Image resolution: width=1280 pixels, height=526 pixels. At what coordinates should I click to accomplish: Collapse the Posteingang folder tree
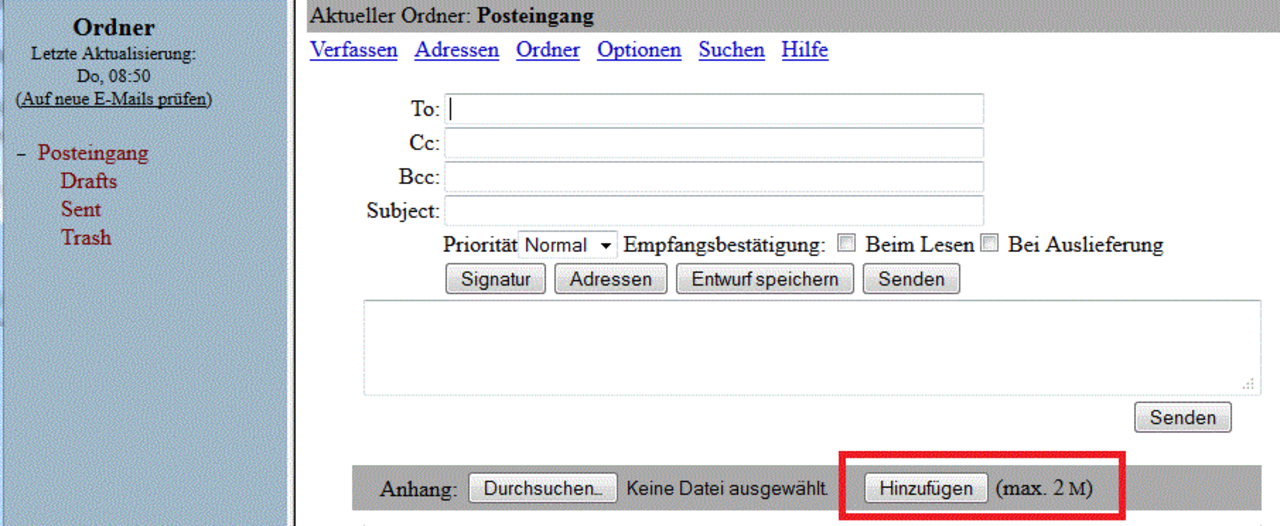point(21,155)
